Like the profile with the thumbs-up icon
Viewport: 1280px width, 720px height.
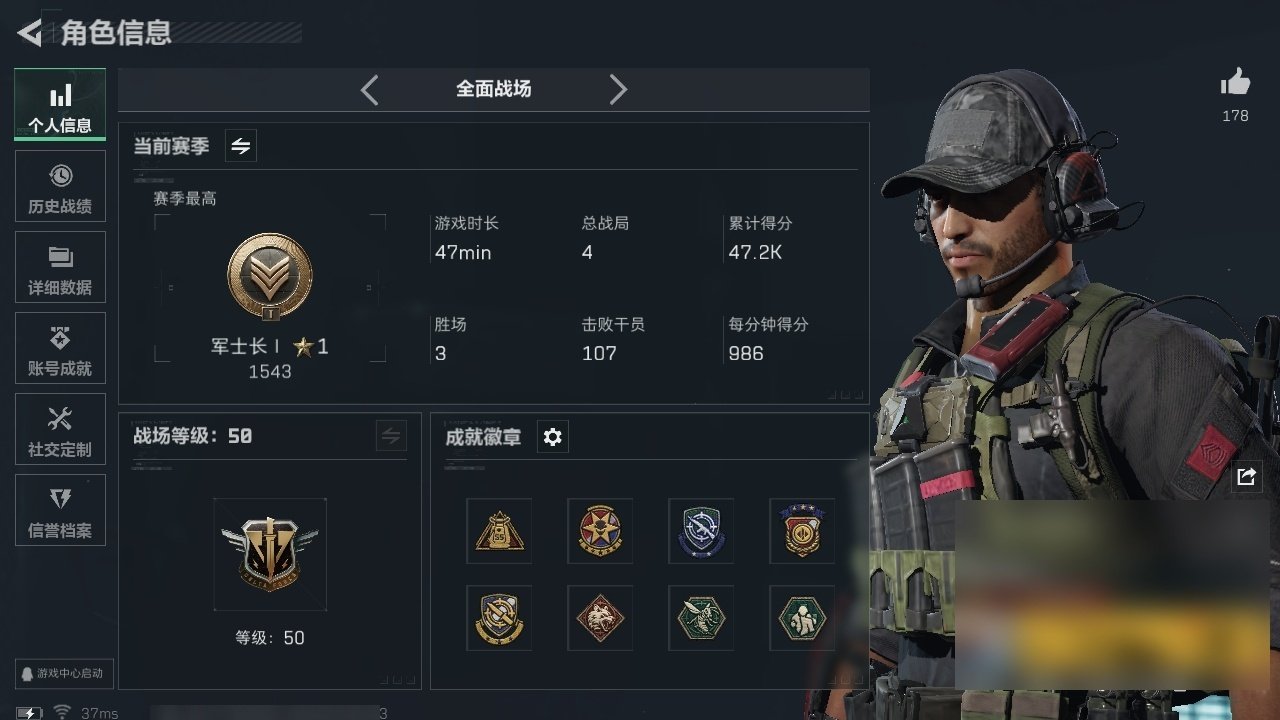click(x=1235, y=83)
